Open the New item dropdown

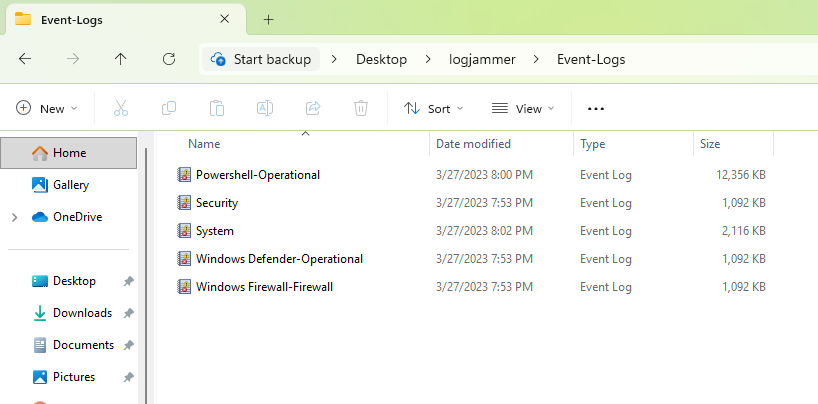pos(47,109)
